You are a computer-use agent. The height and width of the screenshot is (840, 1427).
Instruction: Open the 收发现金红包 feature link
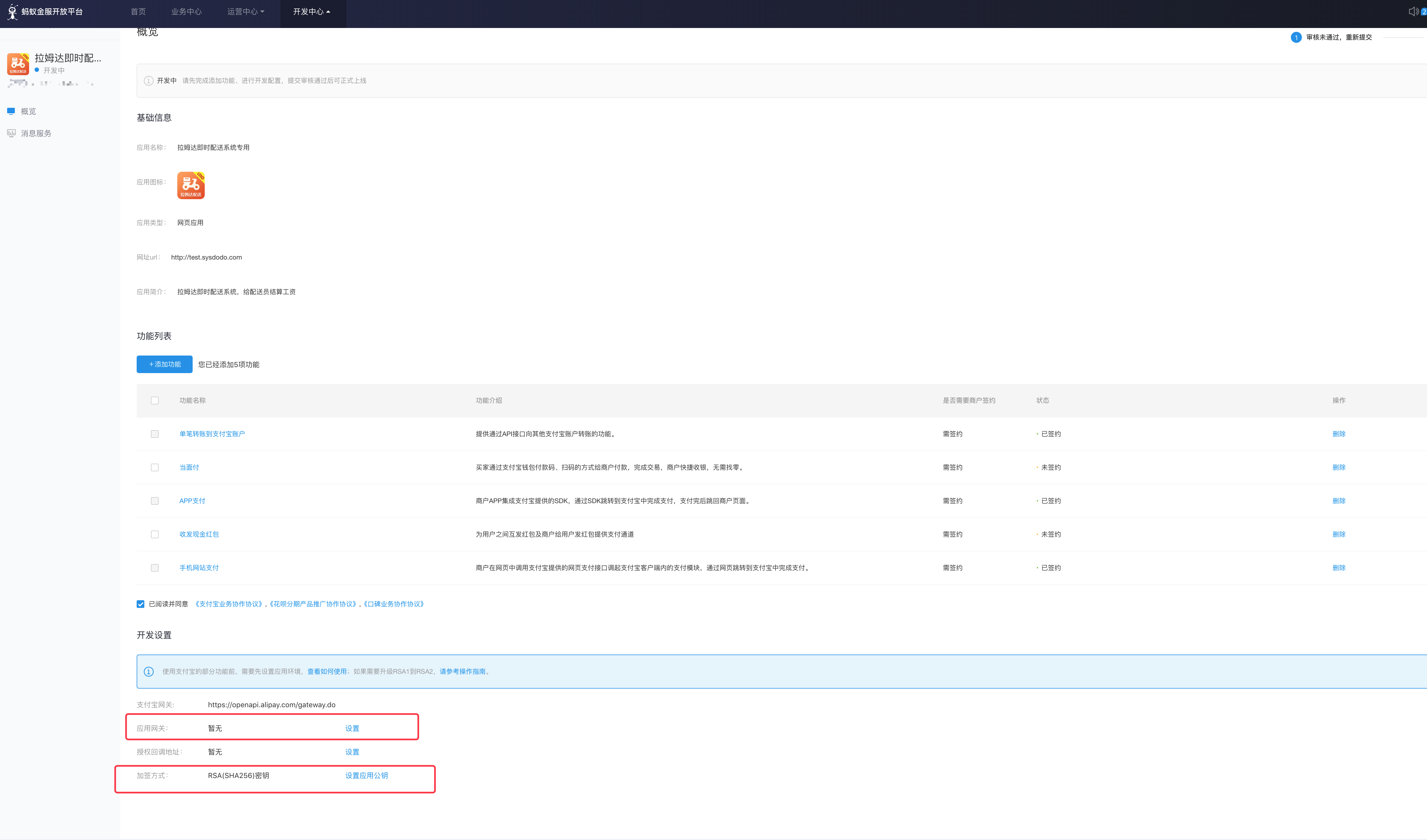coord(199,534)
